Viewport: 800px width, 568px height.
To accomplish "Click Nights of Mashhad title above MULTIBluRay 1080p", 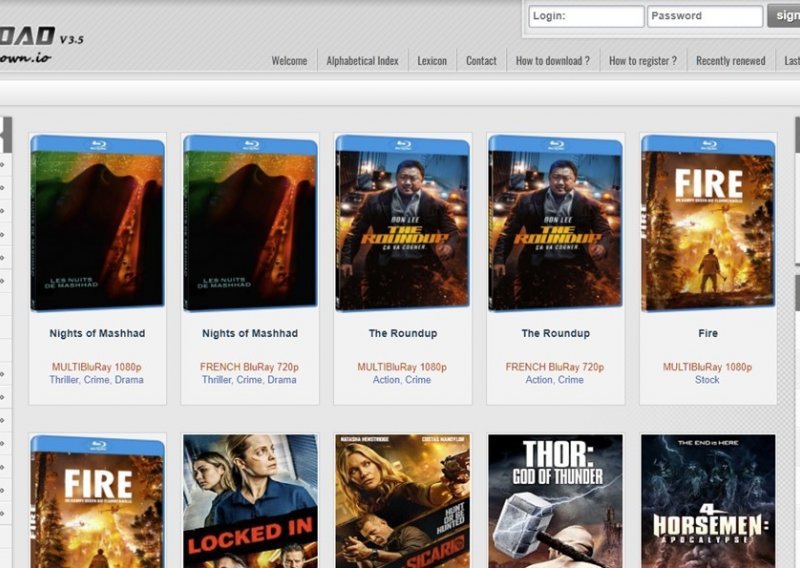I will 97,333.
